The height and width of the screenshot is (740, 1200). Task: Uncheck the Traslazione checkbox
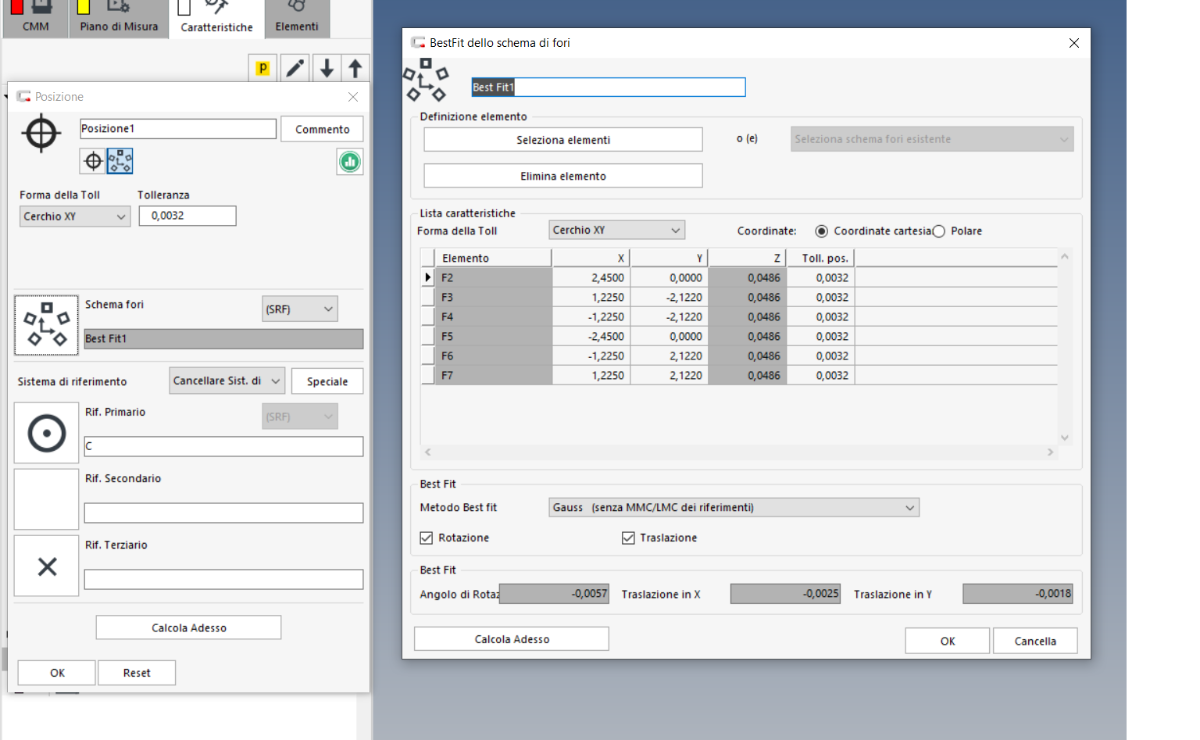(628, 538)
